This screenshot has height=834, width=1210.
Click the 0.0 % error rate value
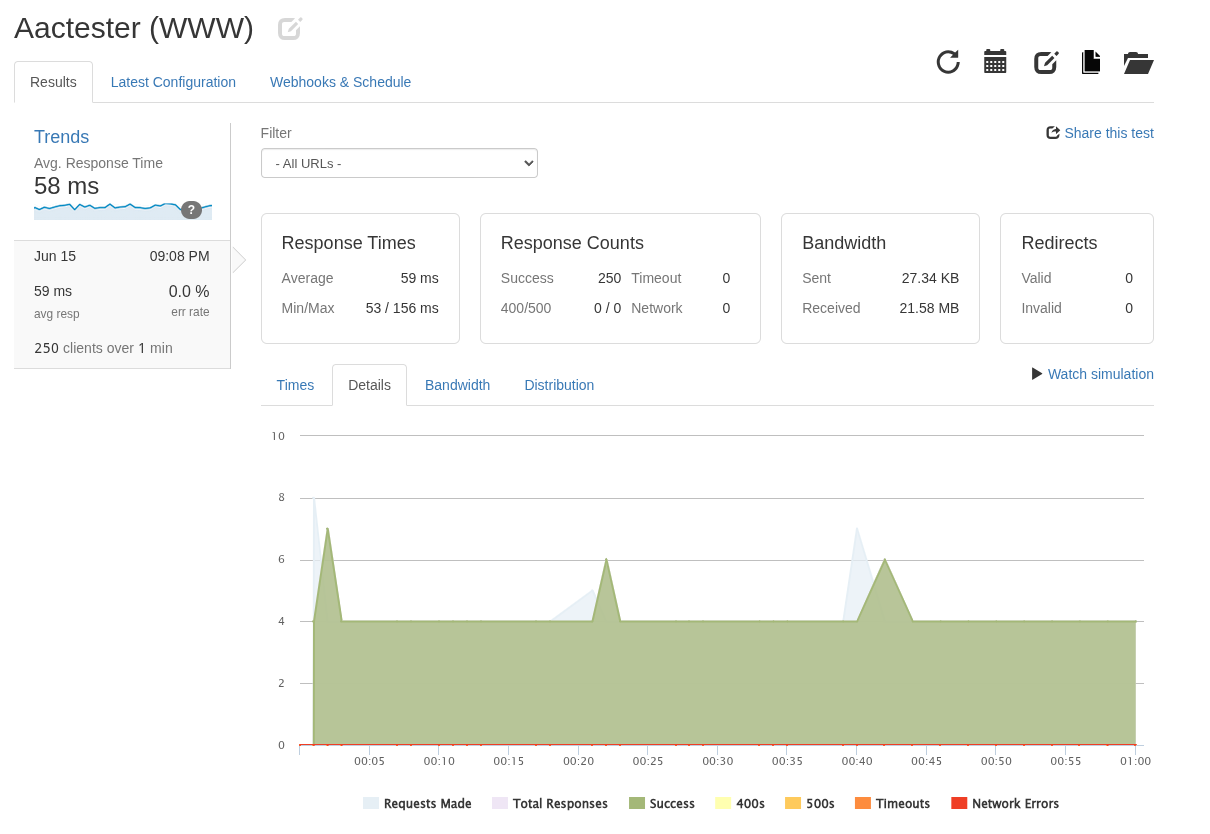point(189,292)
